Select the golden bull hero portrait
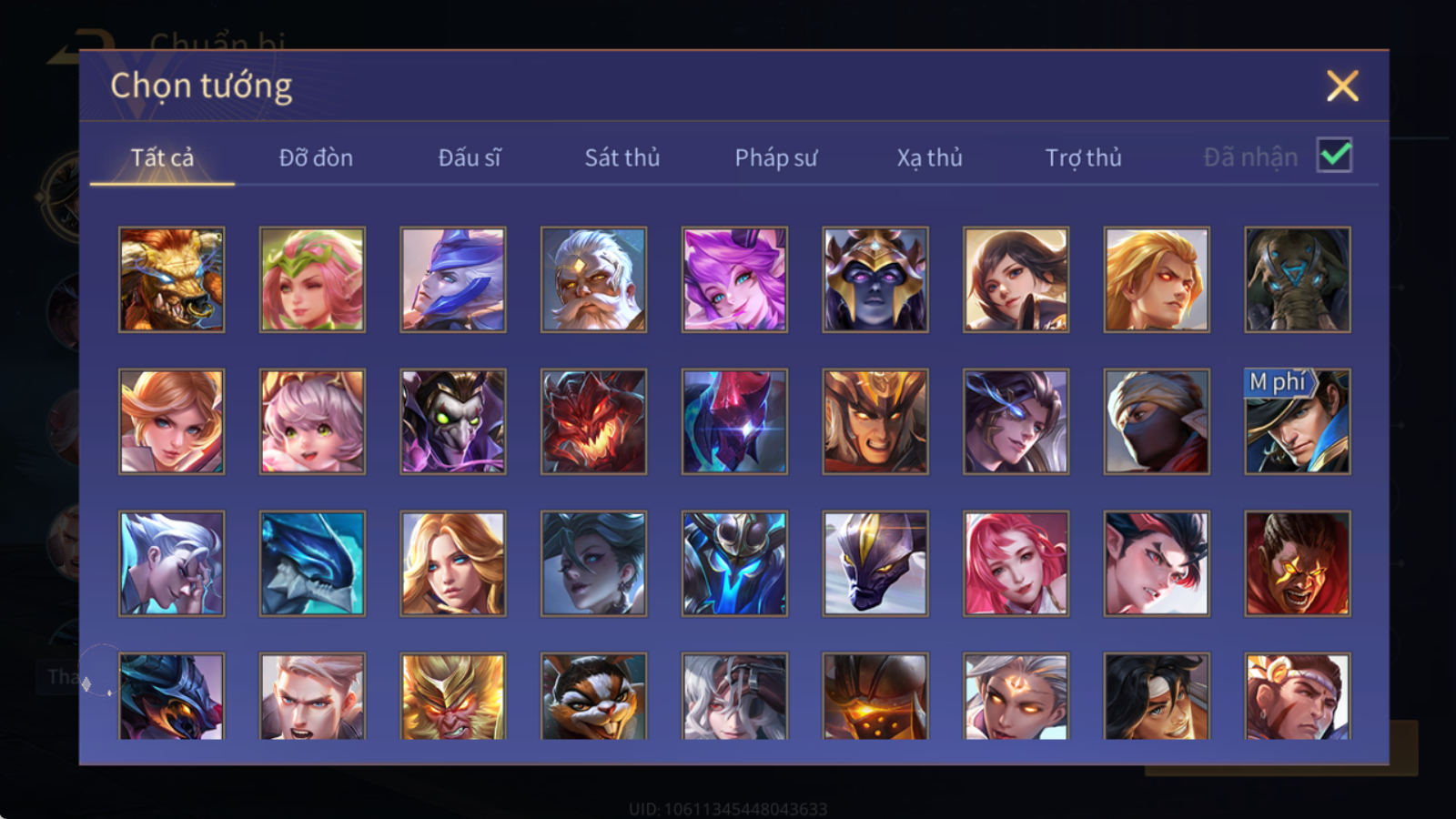The width and height of the screenshot is (1456, 819). (x=171, y=279)
